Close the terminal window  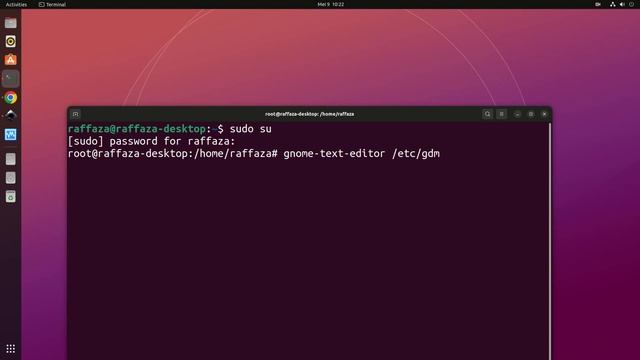544,114
